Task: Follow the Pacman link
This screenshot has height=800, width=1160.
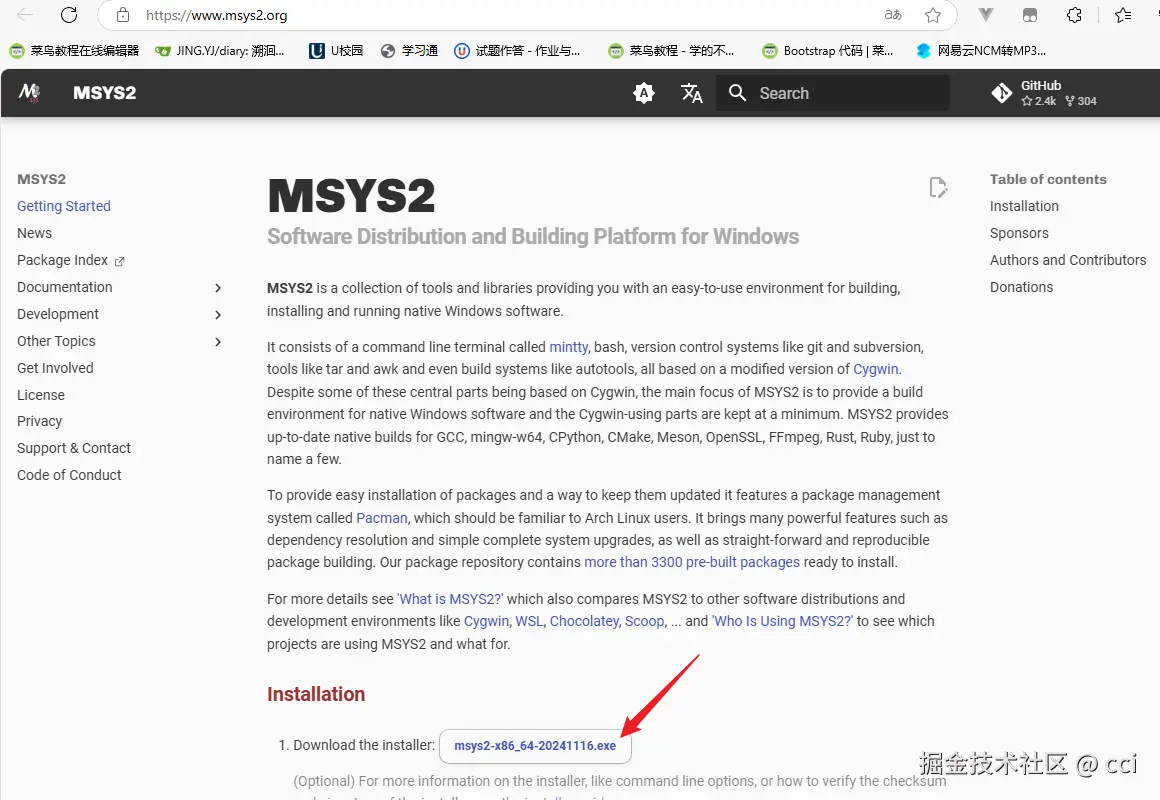Action: [x=382, y=518]
